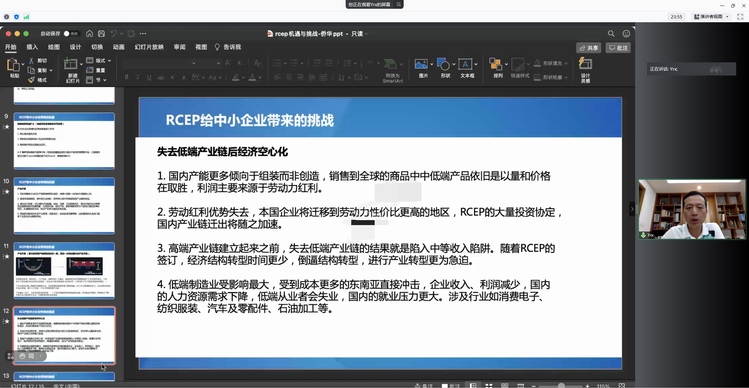Switch to the Insert (插入) ribbon tab
The height and width of the screenshot is (388, 749).
pyautogui.click(x=32, y=47)
